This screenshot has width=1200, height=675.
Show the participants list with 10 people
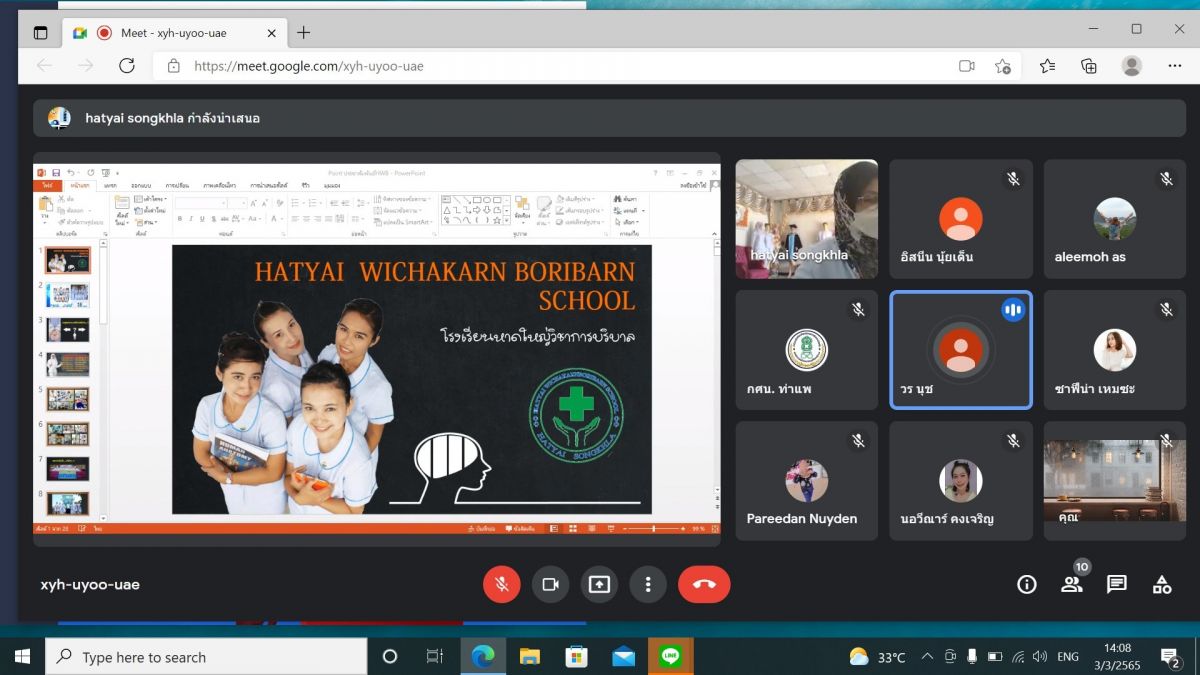tap(1071, 585)
